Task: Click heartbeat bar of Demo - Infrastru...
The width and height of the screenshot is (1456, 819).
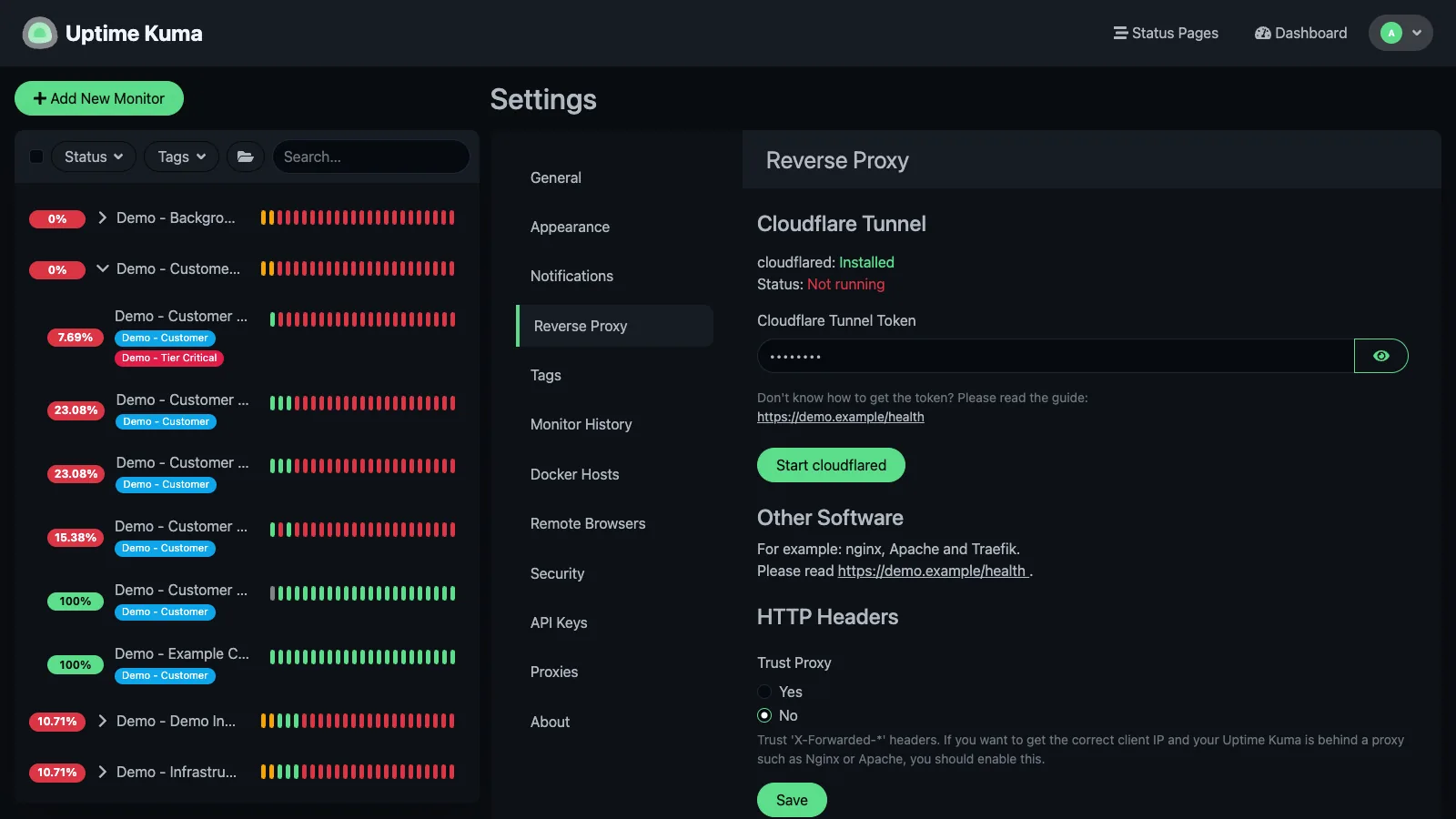Action: tap(358, 772)
